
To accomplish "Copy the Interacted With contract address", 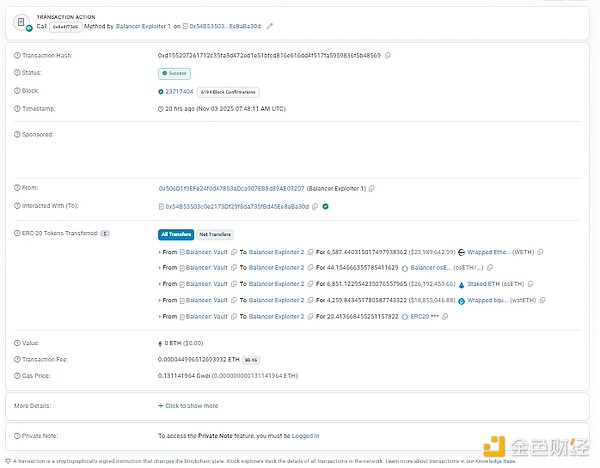I will [x=316, y=206].
